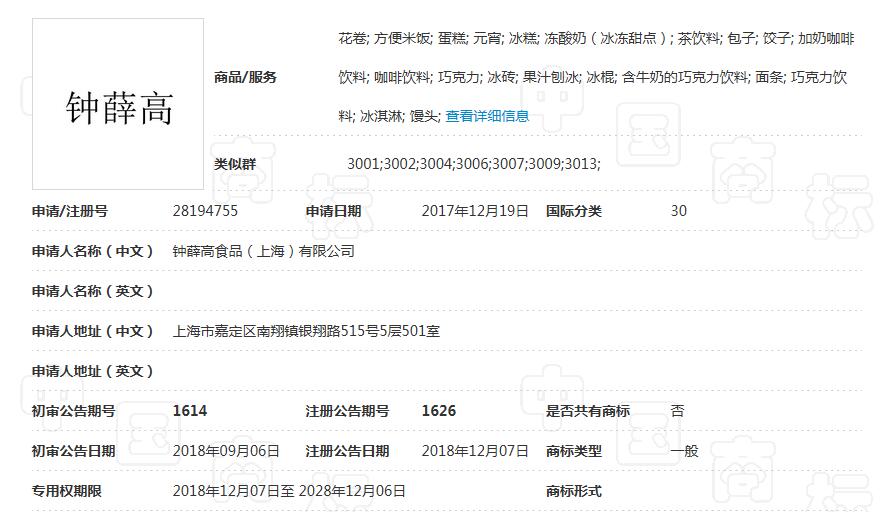Click preliminary announcement issue number 1614

pos(190,411)
